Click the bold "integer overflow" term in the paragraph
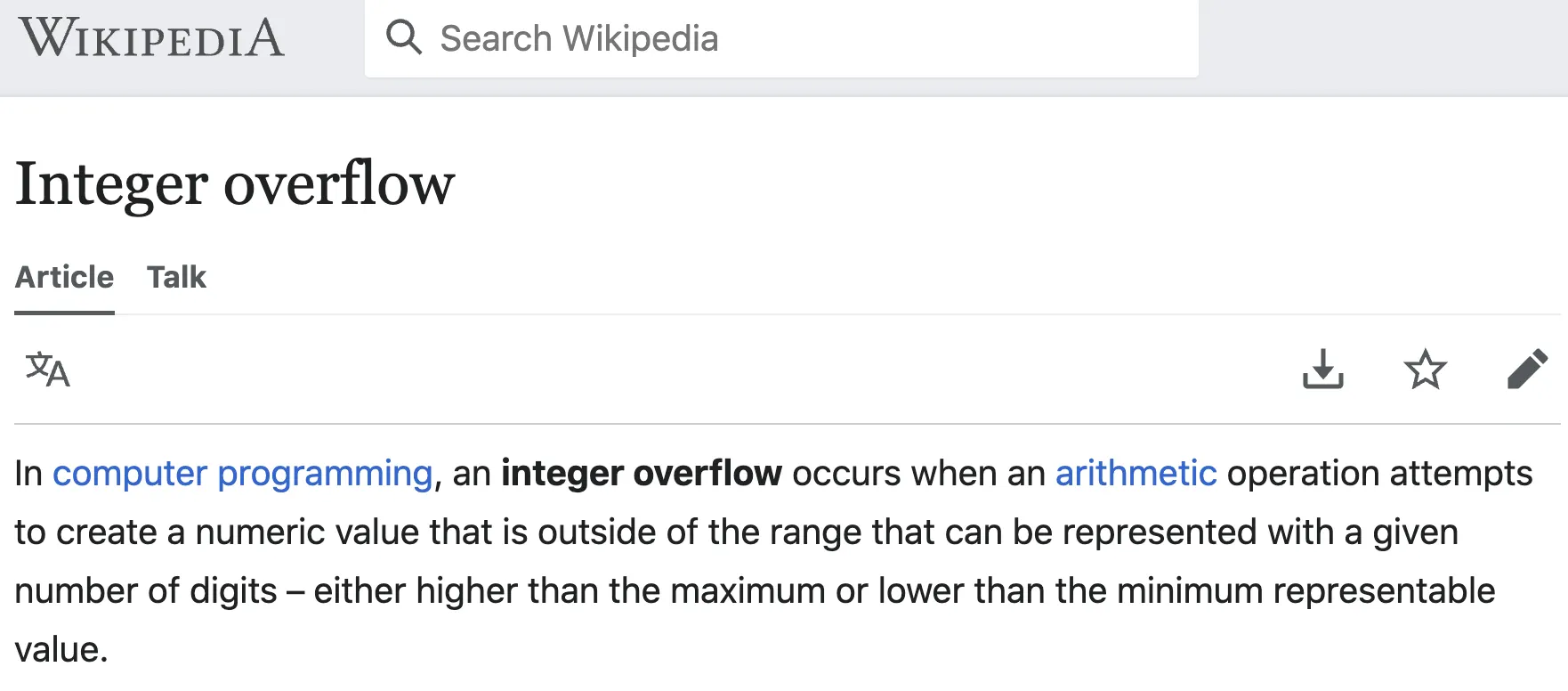Screen dimensions: 1568x691 641,474
